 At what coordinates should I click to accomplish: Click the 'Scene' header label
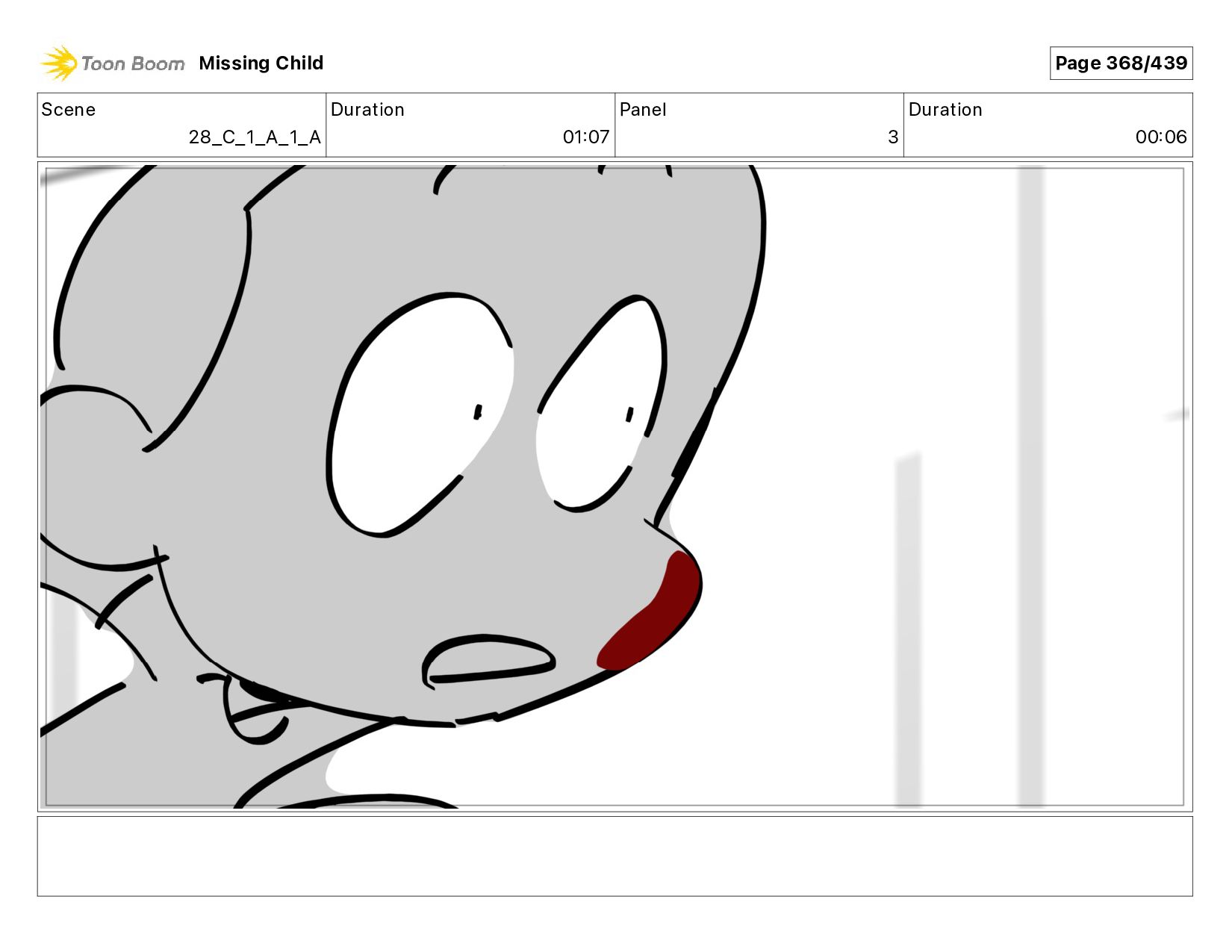[69, 110]
